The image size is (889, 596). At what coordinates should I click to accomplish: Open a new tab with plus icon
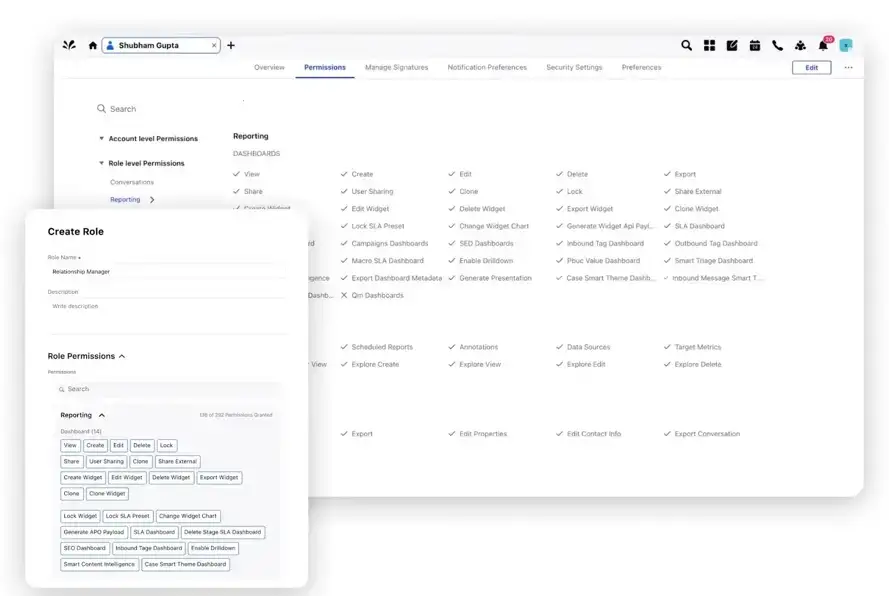coord(231,45)
